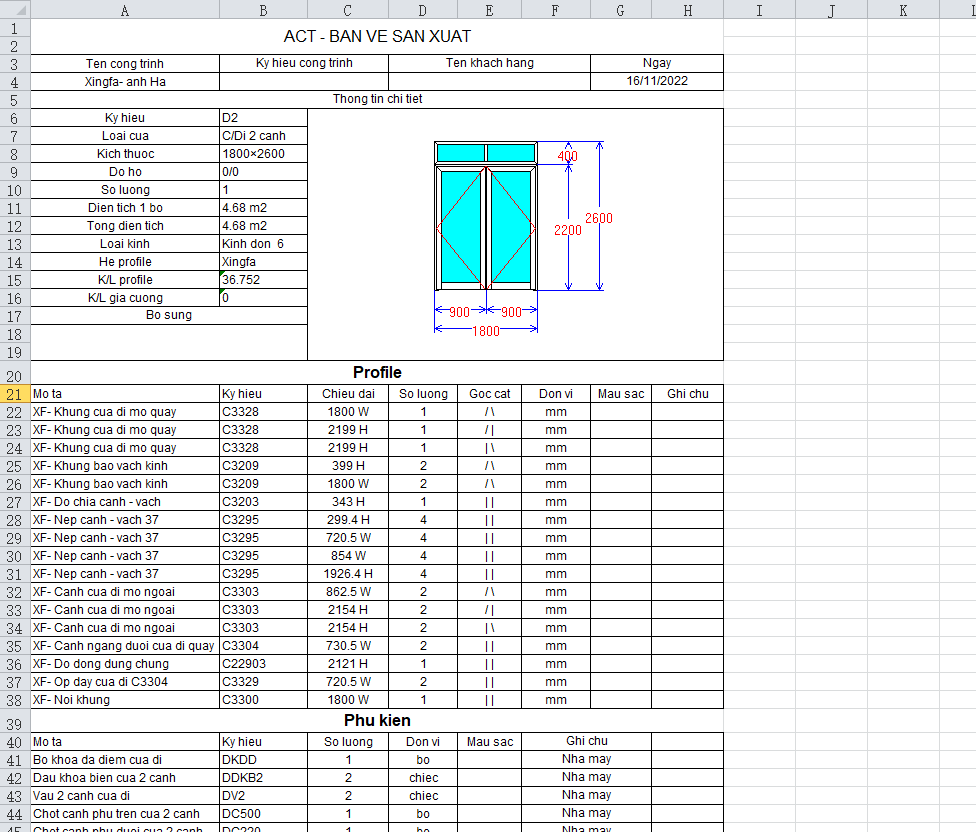Image resolution: width=976 pixels, height=832 pixels.
Task: Select the date cell 16/11/2022
Action: [x=656, y=81]
